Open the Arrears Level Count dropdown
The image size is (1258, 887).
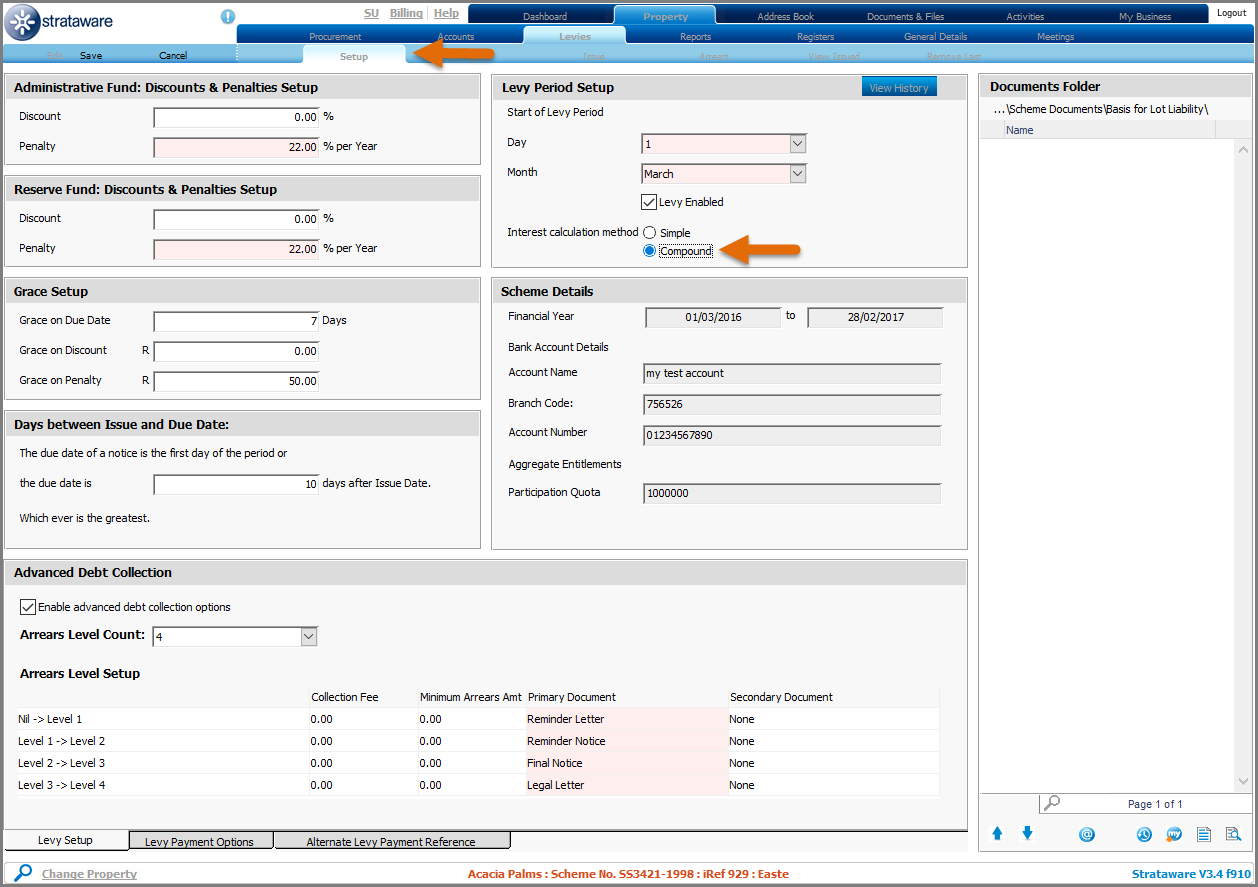point(309,637)
